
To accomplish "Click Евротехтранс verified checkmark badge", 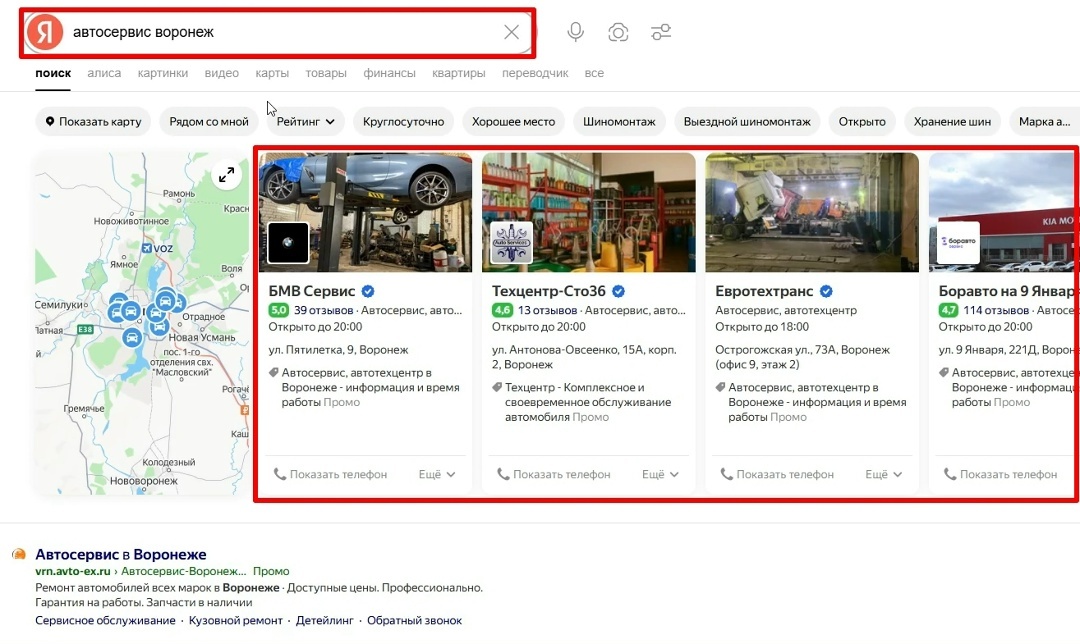I will (x=826, y=291).
